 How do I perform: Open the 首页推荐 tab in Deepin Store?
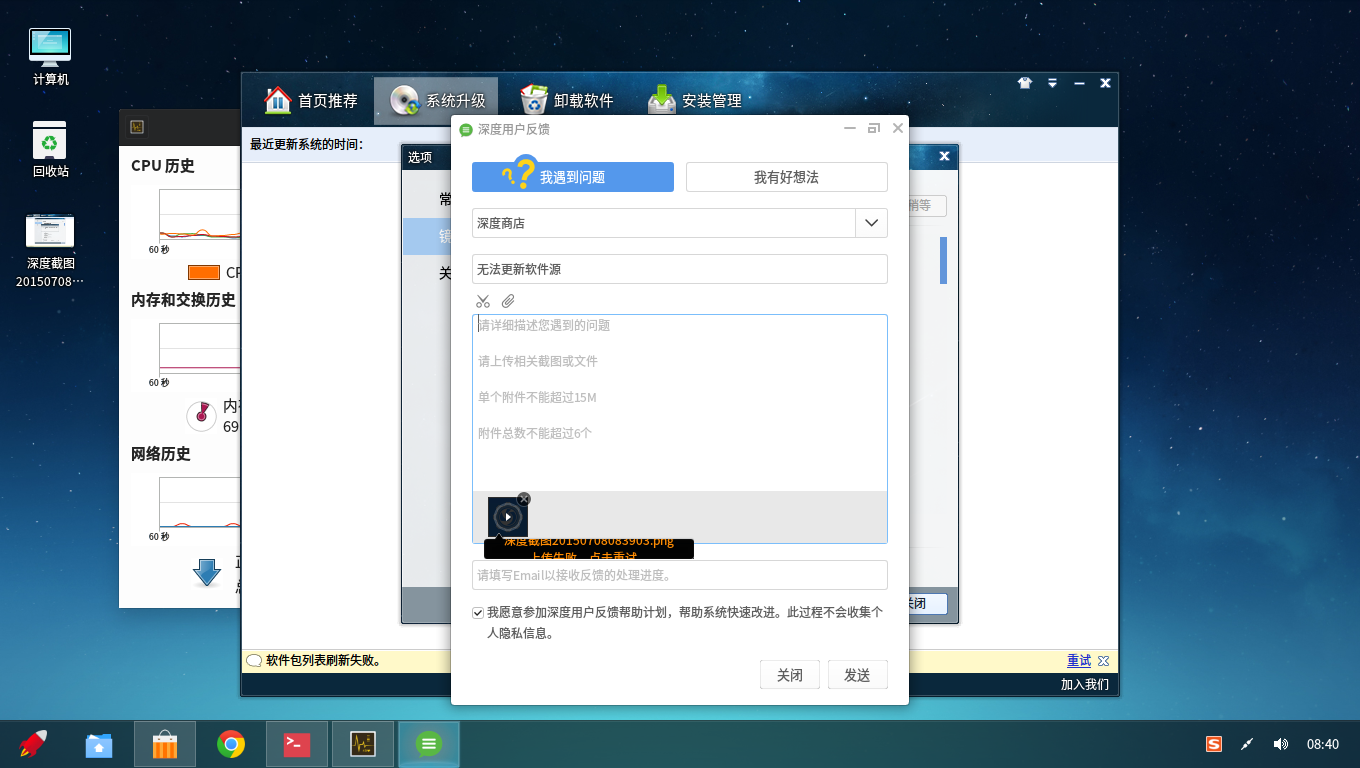[311, 100]
